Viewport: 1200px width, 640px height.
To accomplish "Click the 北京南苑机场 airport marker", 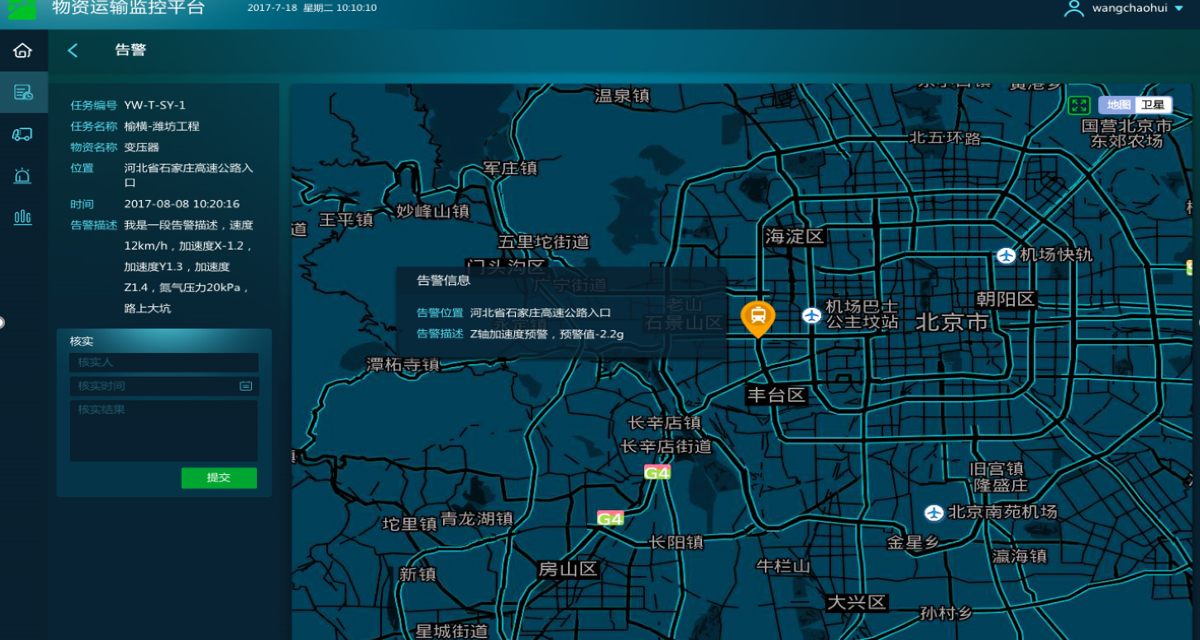I will (934, 512).
